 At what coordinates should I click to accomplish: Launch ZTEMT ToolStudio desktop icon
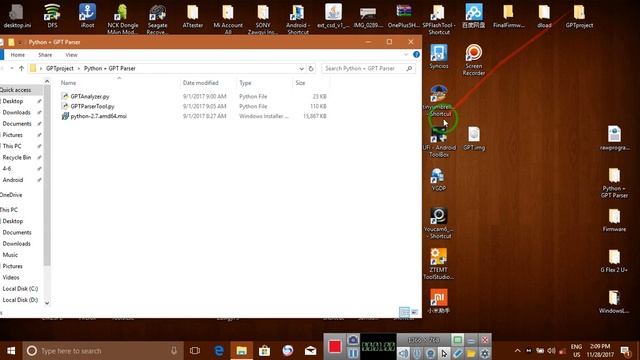(438, 264)
